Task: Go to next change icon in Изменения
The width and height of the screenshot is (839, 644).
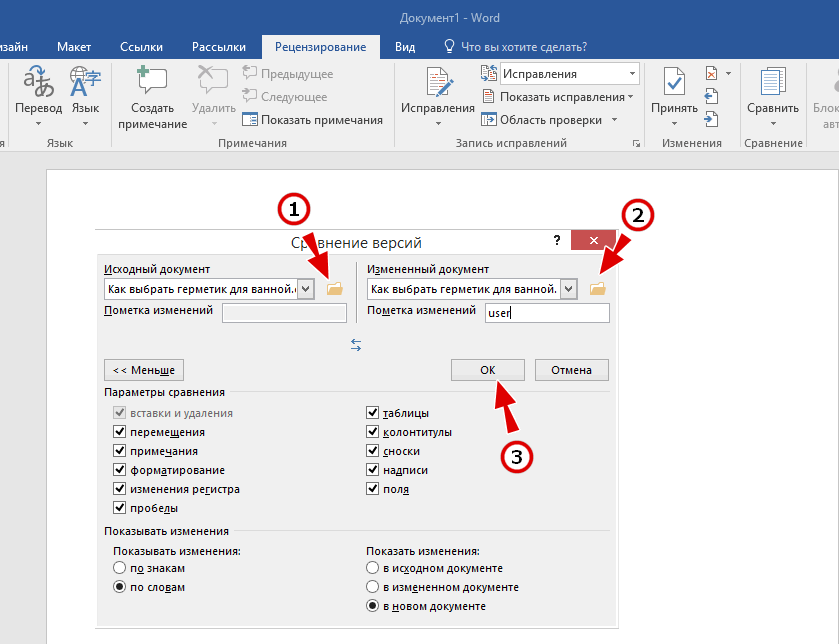Action: pyautogui.click(x=712, y=119)
